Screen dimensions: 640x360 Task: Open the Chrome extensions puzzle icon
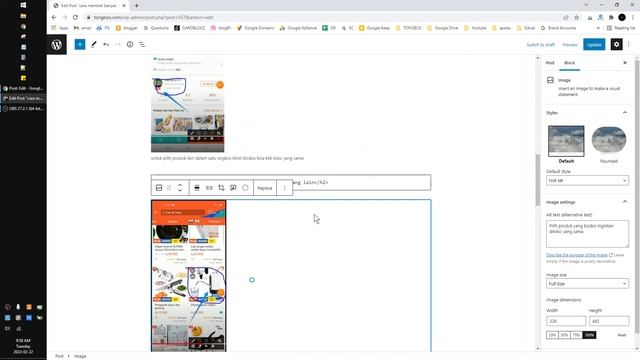[611, 18]
